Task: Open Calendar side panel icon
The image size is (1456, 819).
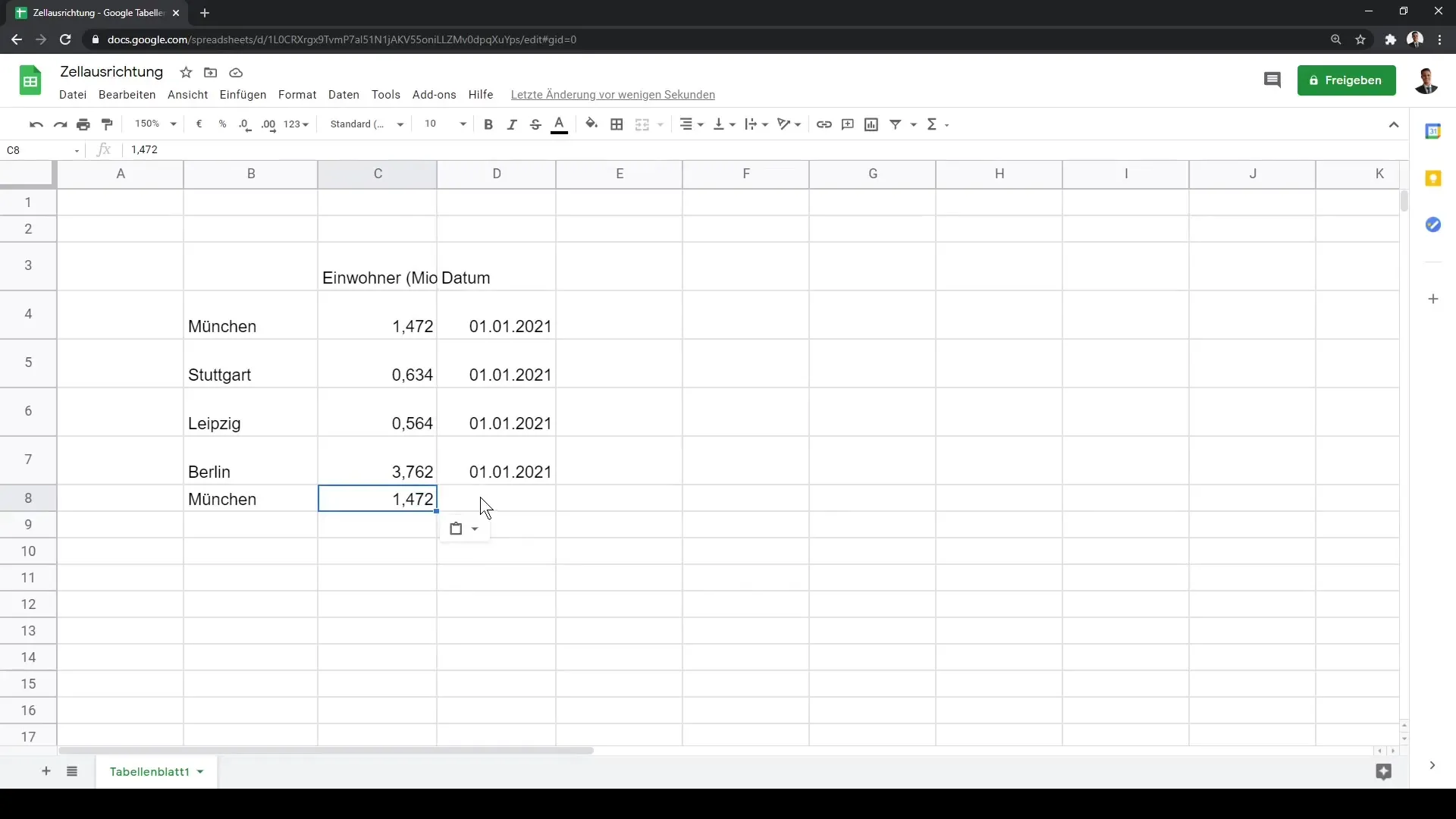Action: (1433, 131)
